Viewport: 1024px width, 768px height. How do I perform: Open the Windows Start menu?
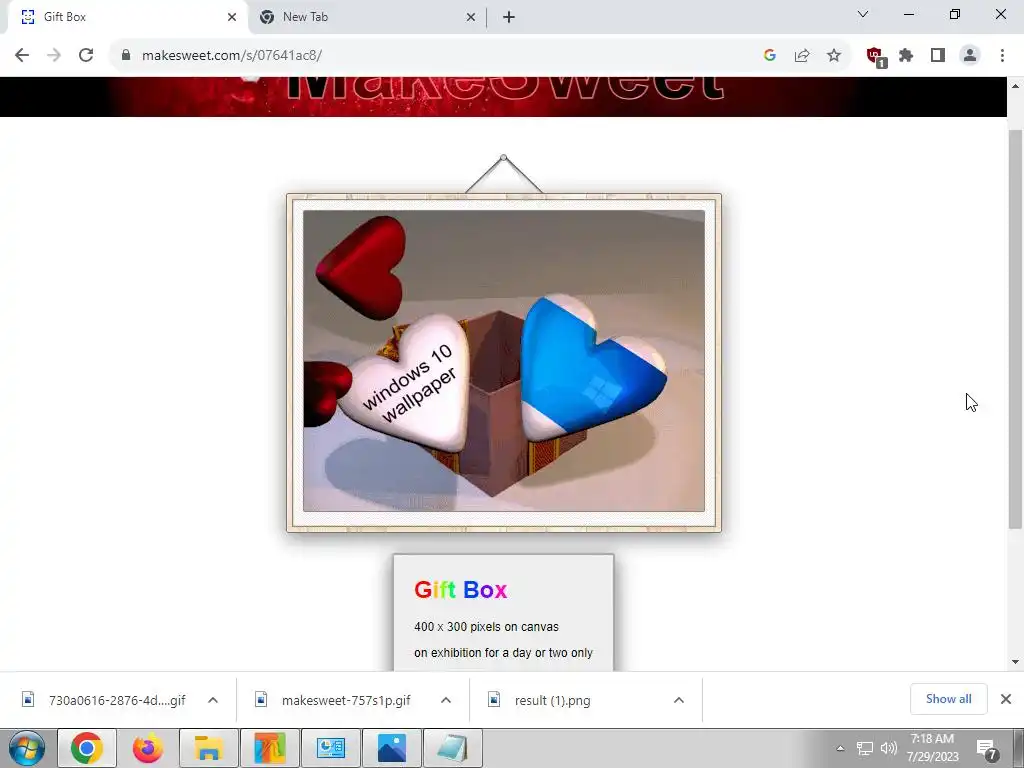pyautogui.click(x=27, y=748)
